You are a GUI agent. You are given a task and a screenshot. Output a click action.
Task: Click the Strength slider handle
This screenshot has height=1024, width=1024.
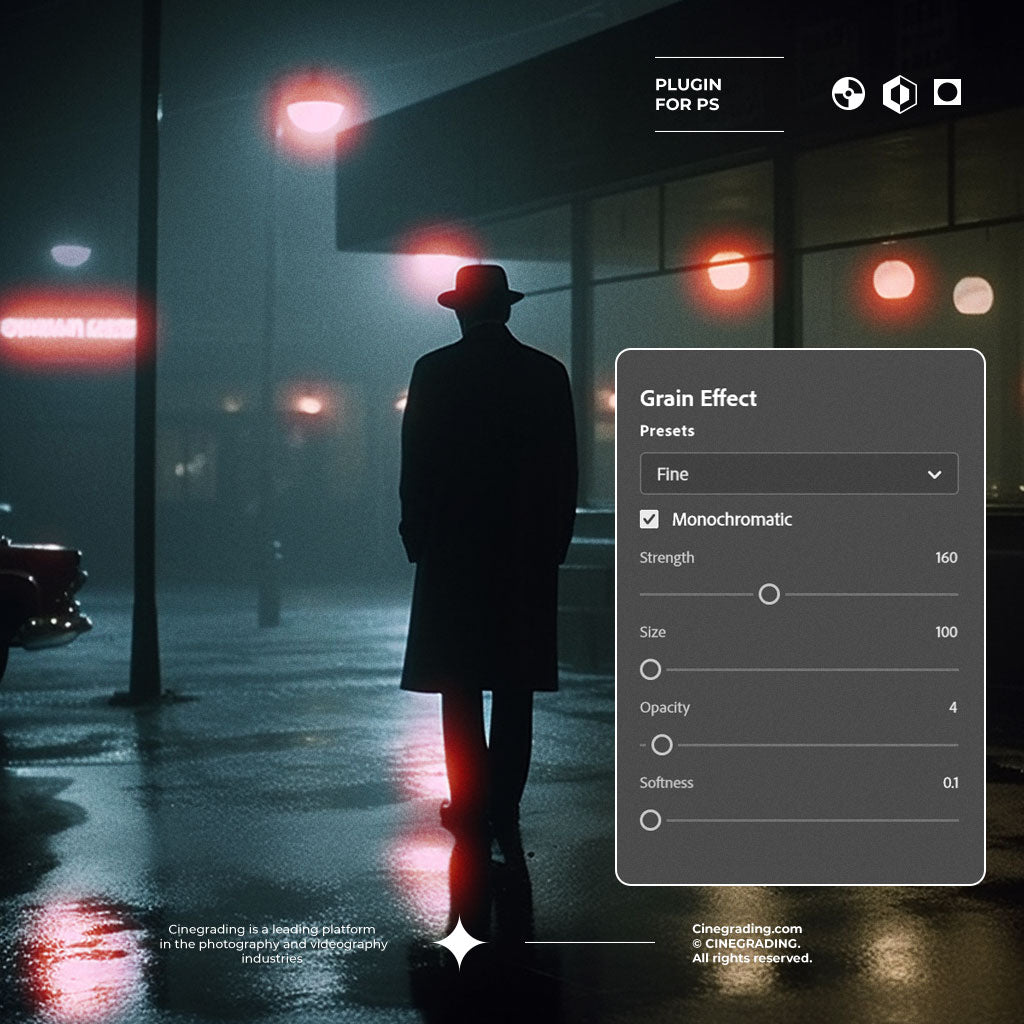769,594
